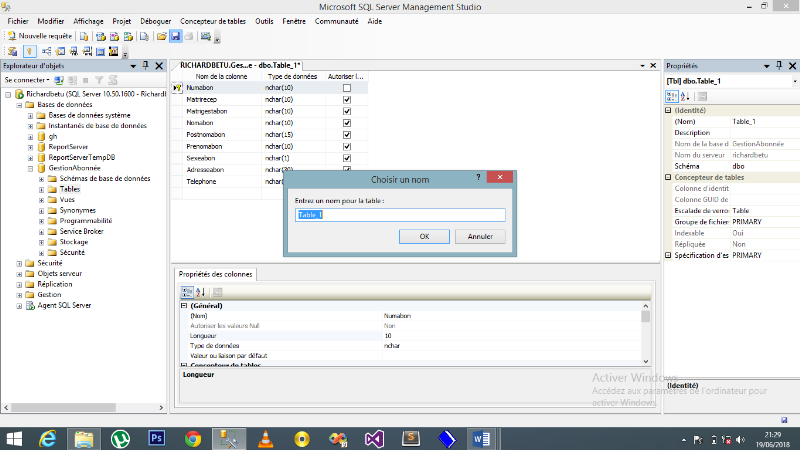Uncheck Allow Nulls for Postnomabon column

point(347,135)
